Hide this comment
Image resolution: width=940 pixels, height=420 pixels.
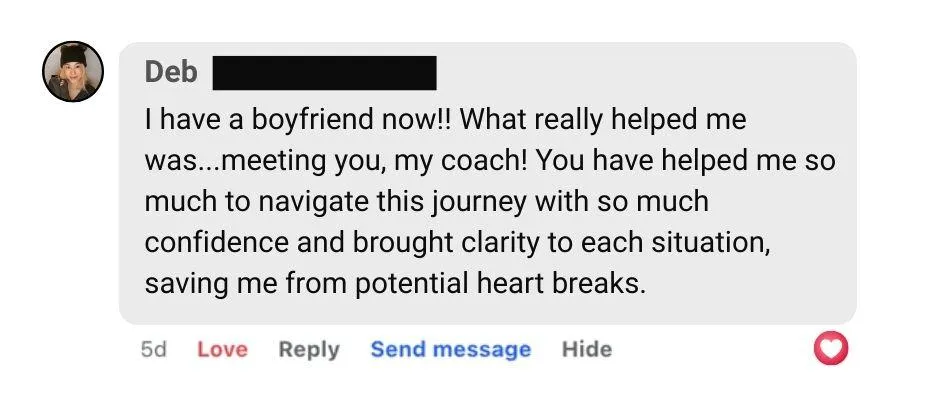pos(587,349)
